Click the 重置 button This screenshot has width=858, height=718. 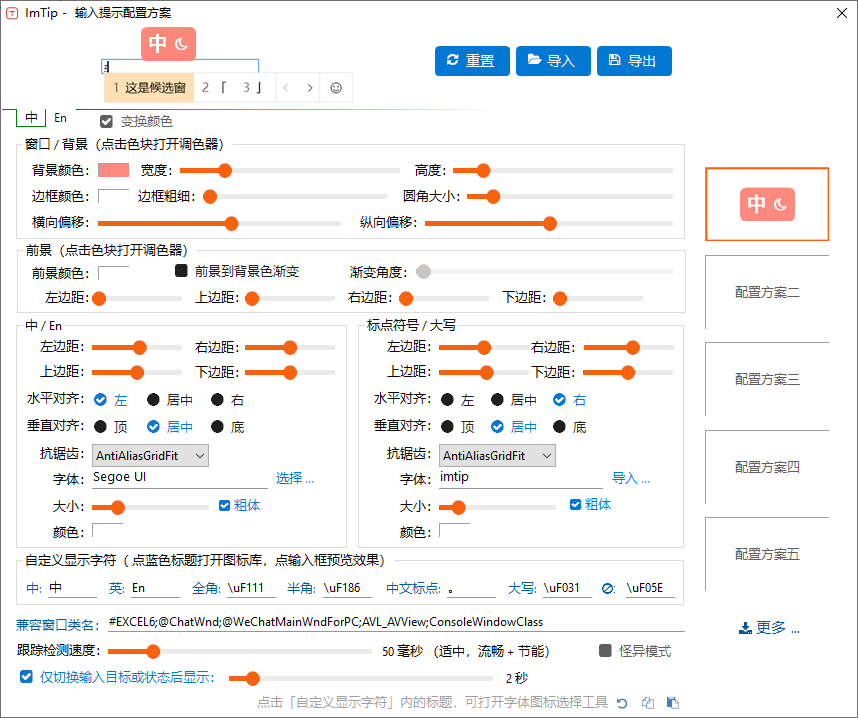pyautogui.click(x=472, y=60)
